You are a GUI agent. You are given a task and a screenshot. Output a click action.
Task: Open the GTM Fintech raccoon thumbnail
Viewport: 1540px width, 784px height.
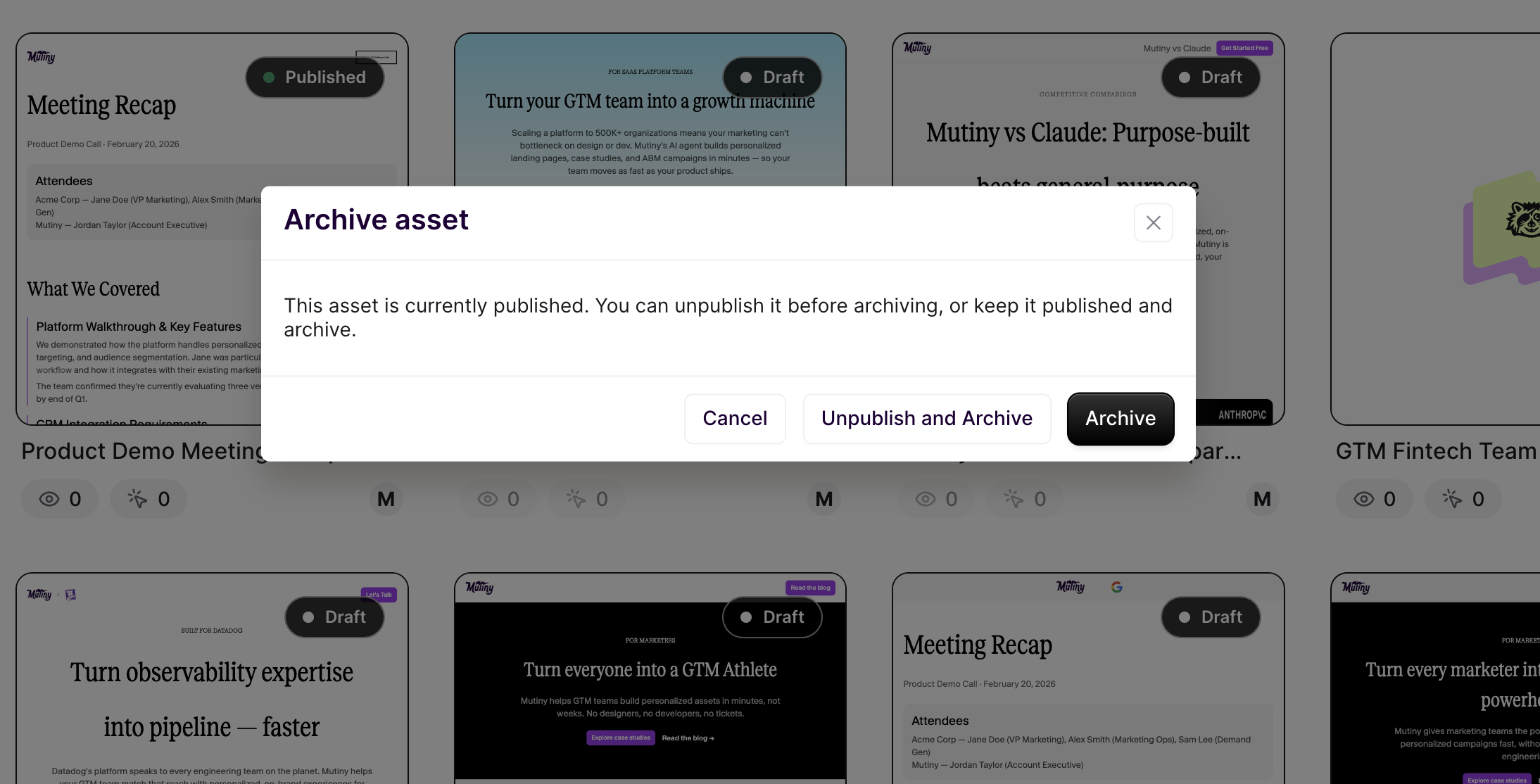tap(1436, 229)
